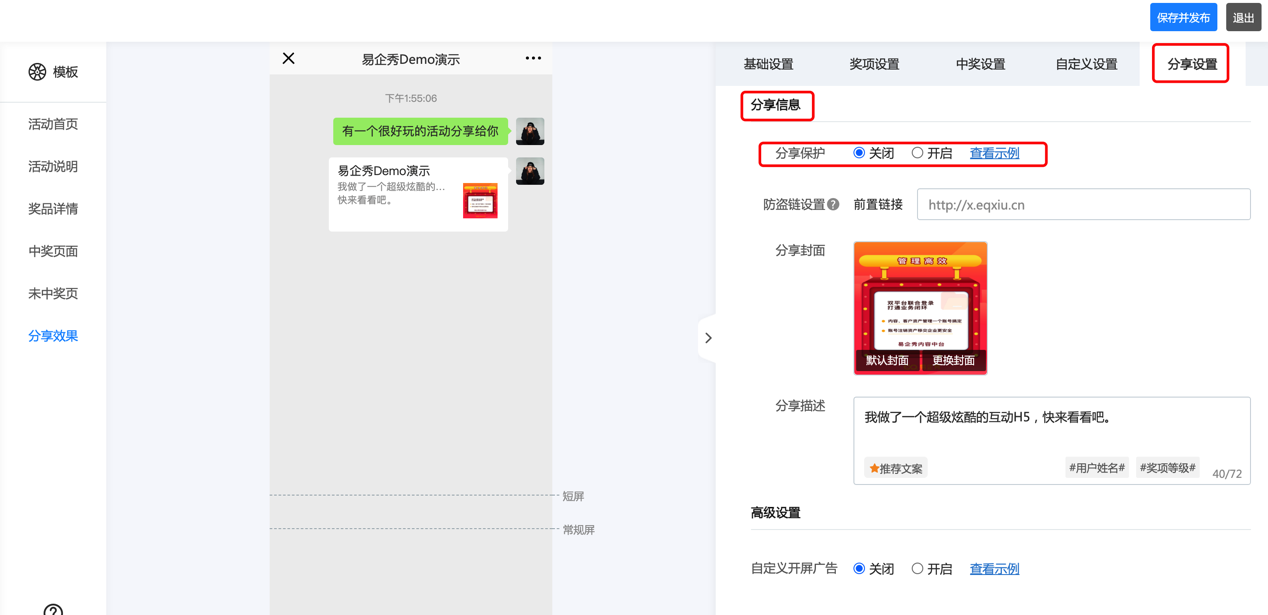Insert the #用户姓名# tag
This screenshot has width=1268, height=615.
1096,468
